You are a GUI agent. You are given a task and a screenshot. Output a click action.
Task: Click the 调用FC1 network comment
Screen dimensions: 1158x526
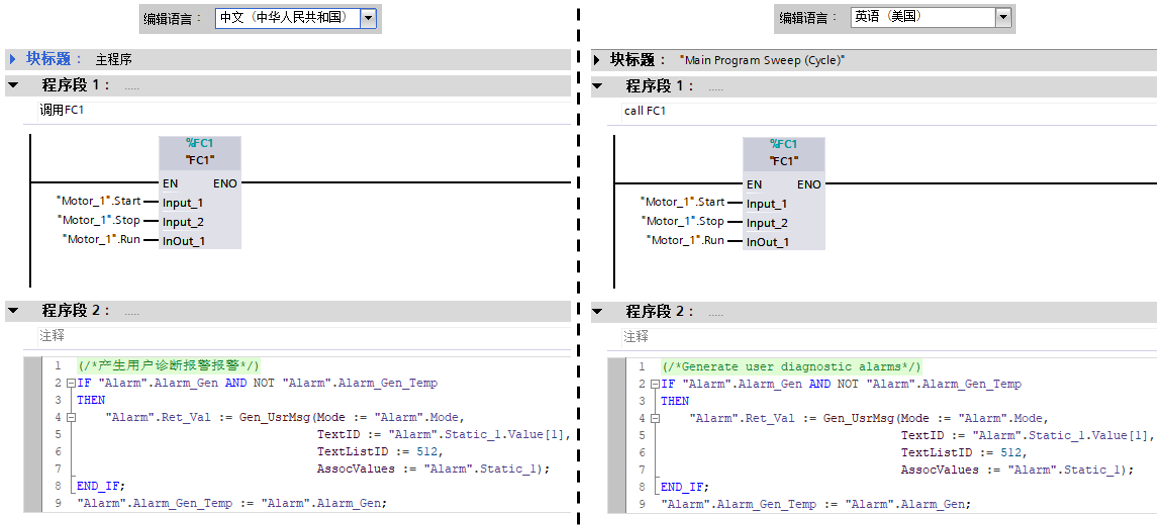pyautogui.click(x=62, y=110)
